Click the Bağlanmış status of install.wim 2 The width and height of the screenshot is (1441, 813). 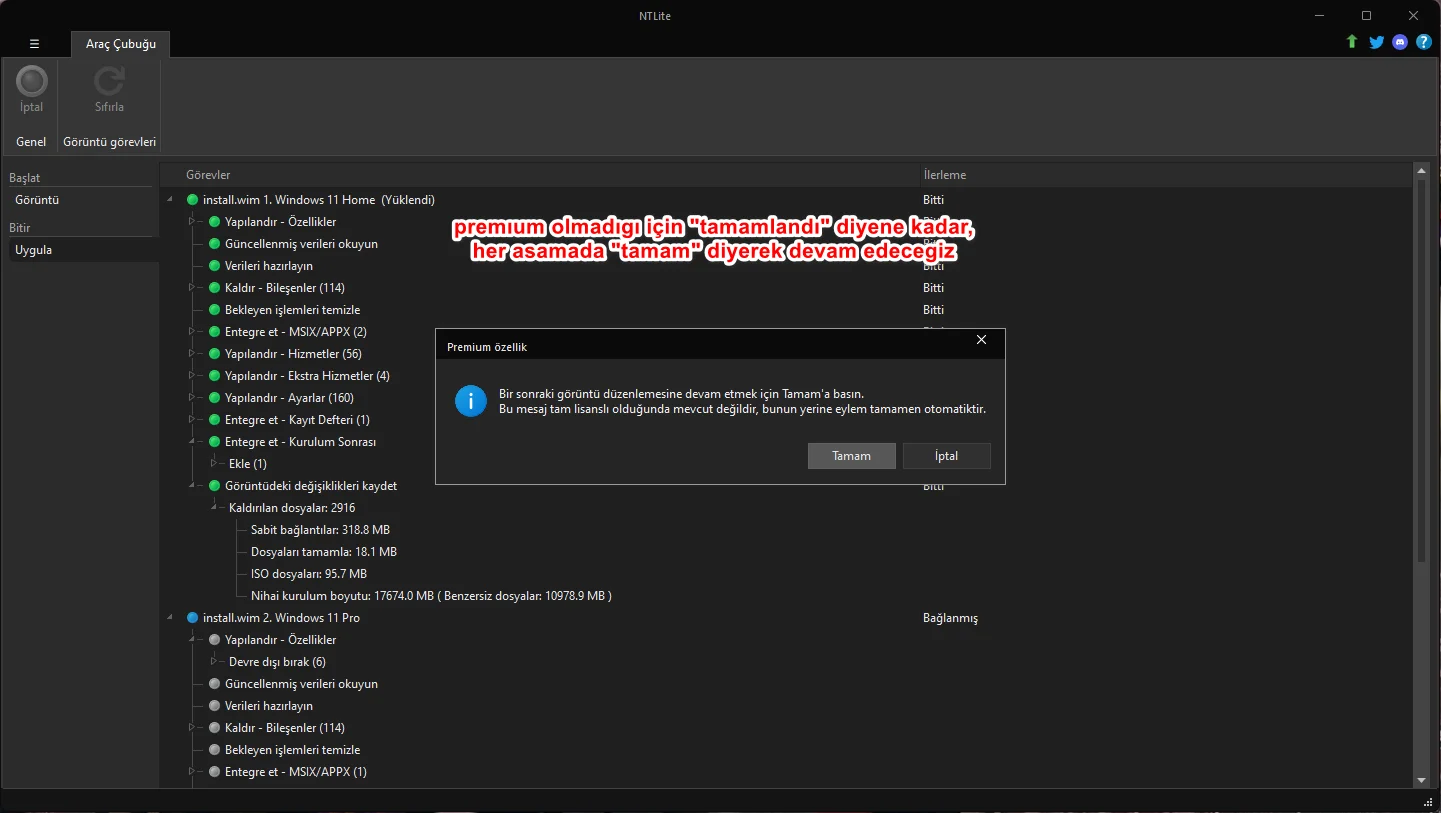(950, 618)
